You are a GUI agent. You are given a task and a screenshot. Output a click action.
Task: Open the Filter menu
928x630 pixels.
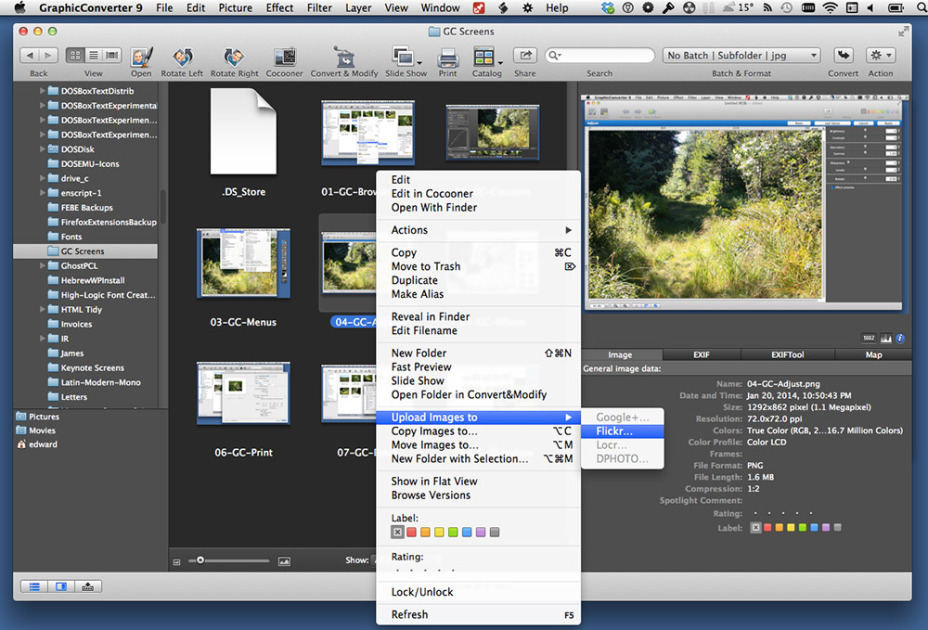coord(319,7)
